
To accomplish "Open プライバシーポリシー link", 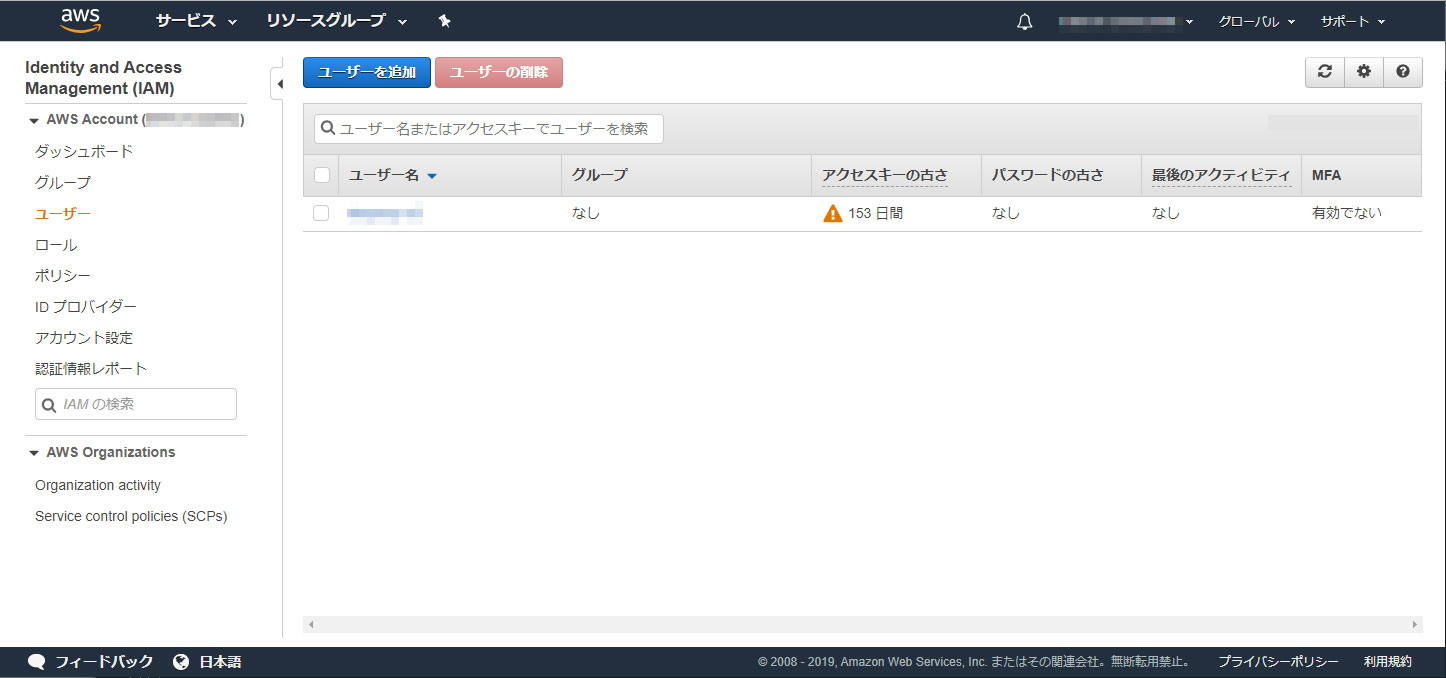I will pyautogui.click(x=1278, y=662).
